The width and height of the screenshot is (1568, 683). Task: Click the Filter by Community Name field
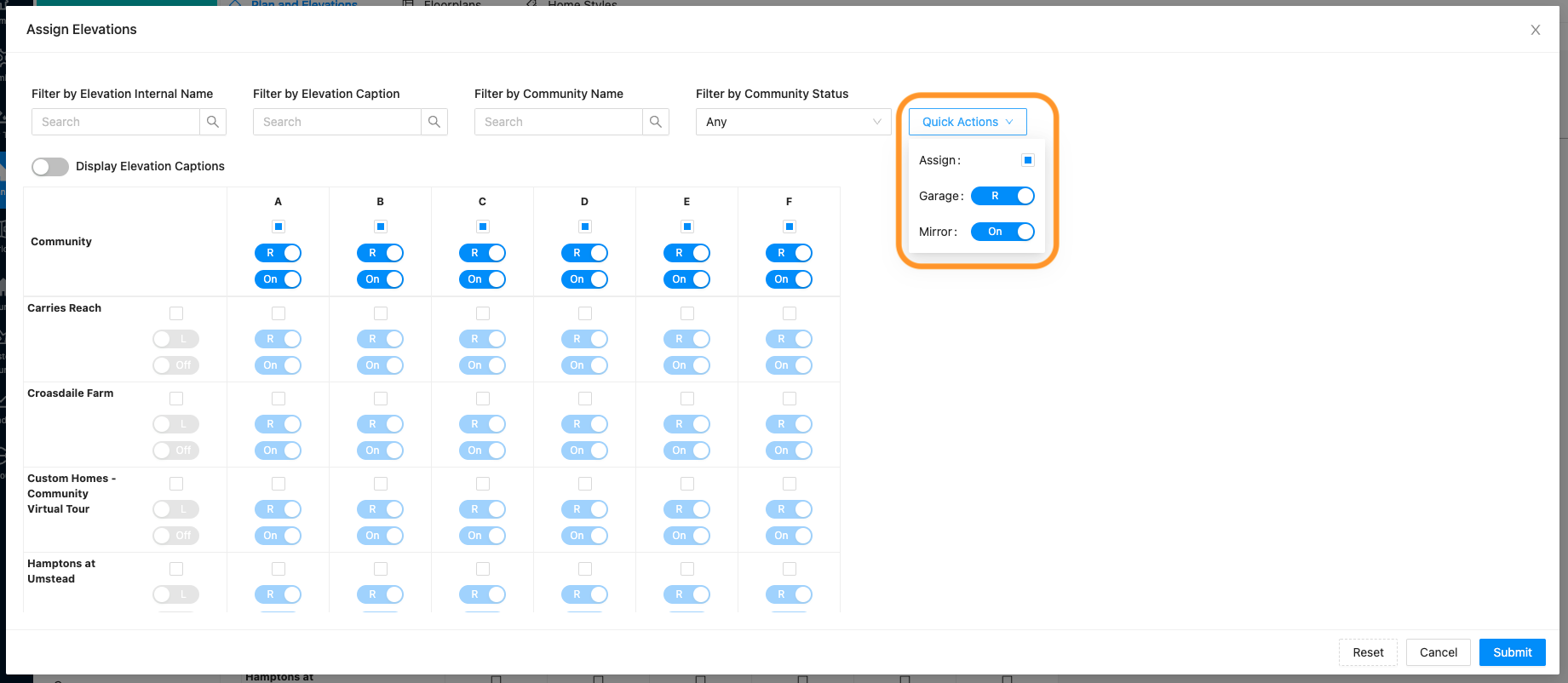[x=558, y=122]
